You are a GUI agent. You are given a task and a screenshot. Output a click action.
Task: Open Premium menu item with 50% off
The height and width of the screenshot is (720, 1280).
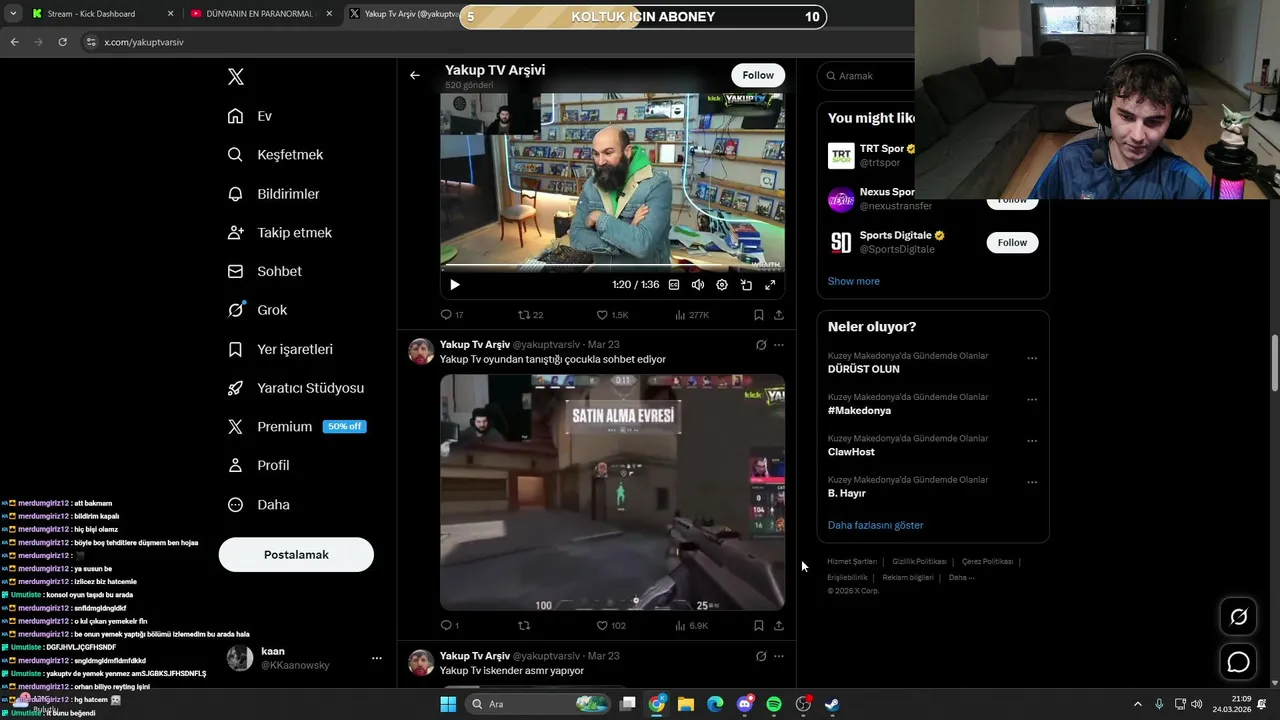pos(297,427)
